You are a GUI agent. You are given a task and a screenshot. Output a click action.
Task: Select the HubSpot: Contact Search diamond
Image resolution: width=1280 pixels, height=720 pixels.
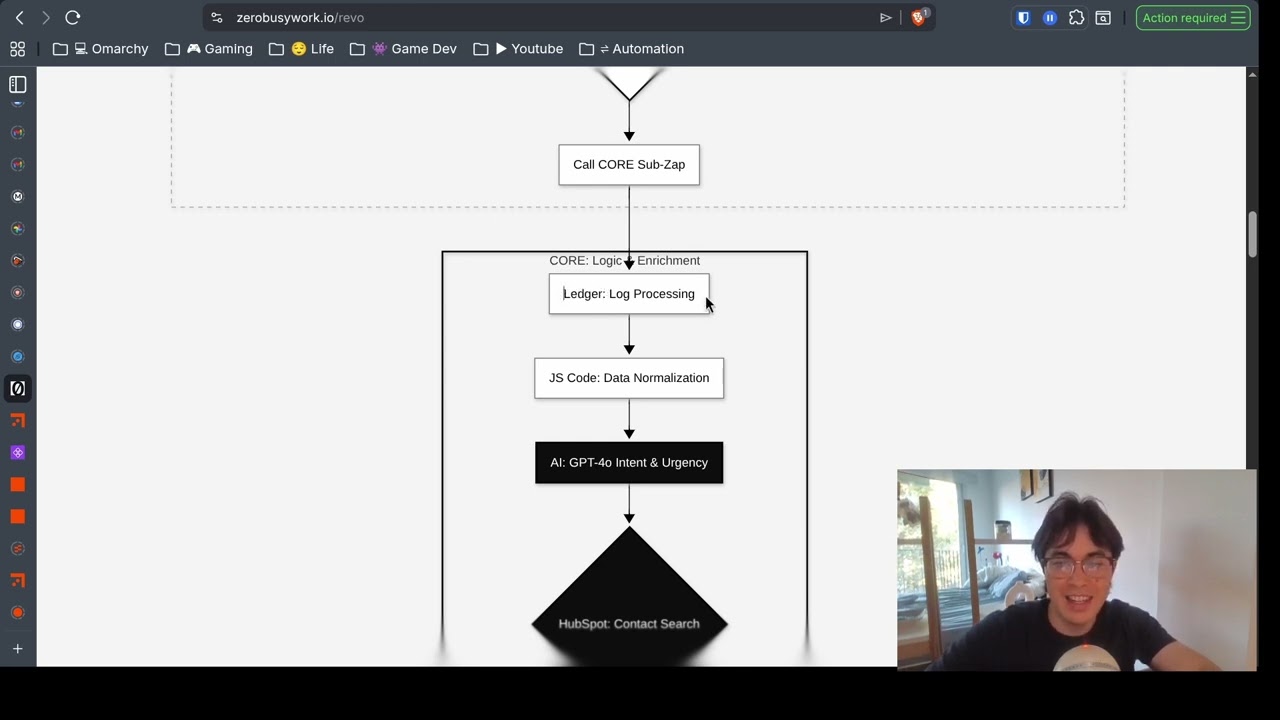click(629, 597)
